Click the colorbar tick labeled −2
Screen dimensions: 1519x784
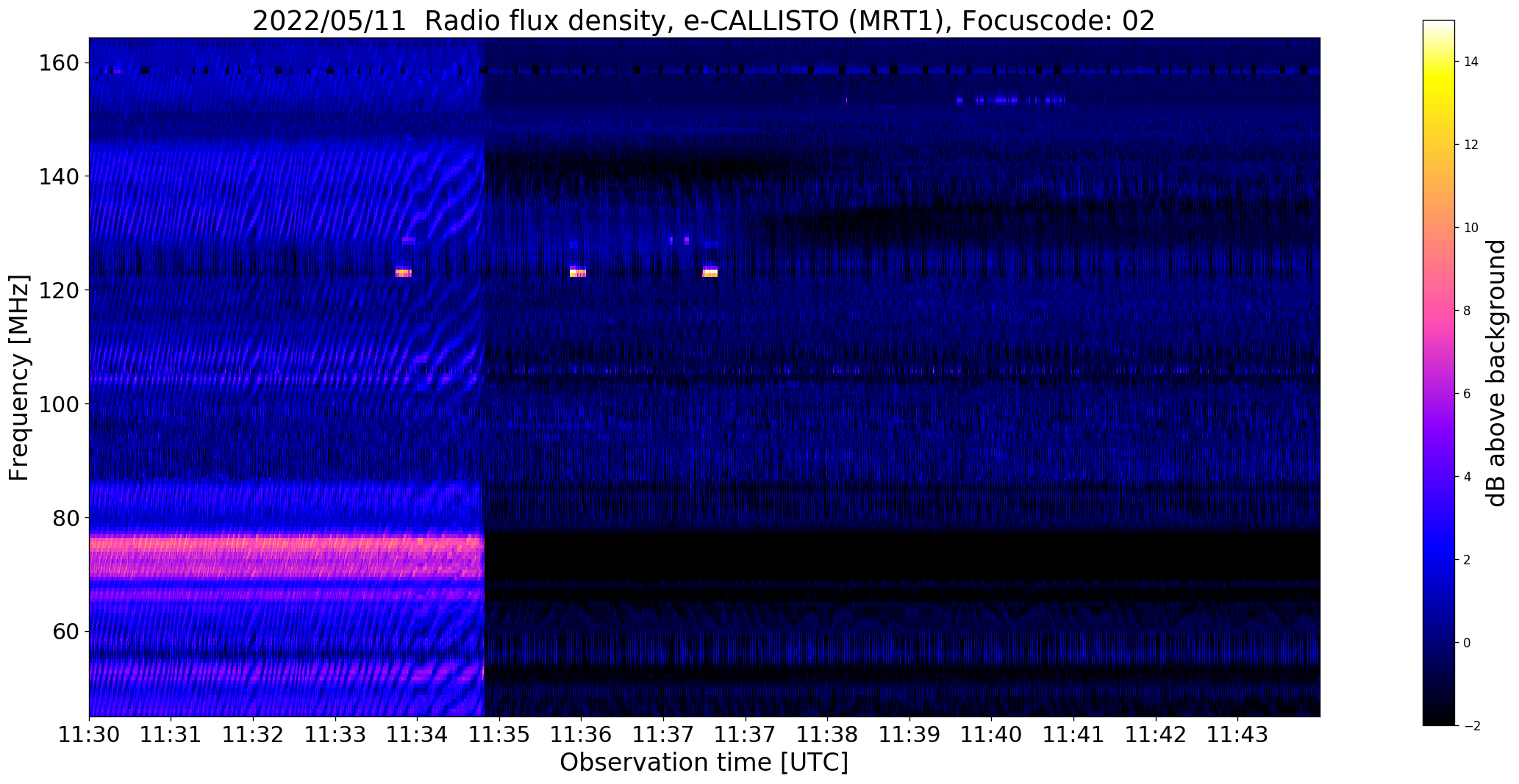(x=1472, y=726)
